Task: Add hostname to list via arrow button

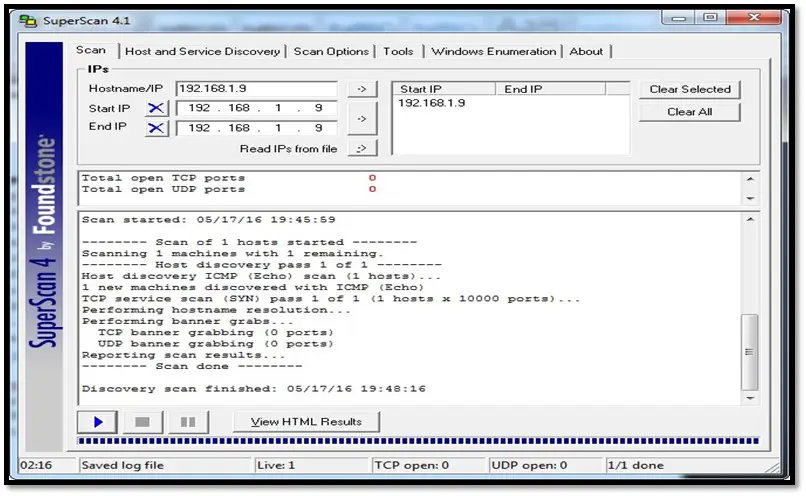Action: (361, 89)
